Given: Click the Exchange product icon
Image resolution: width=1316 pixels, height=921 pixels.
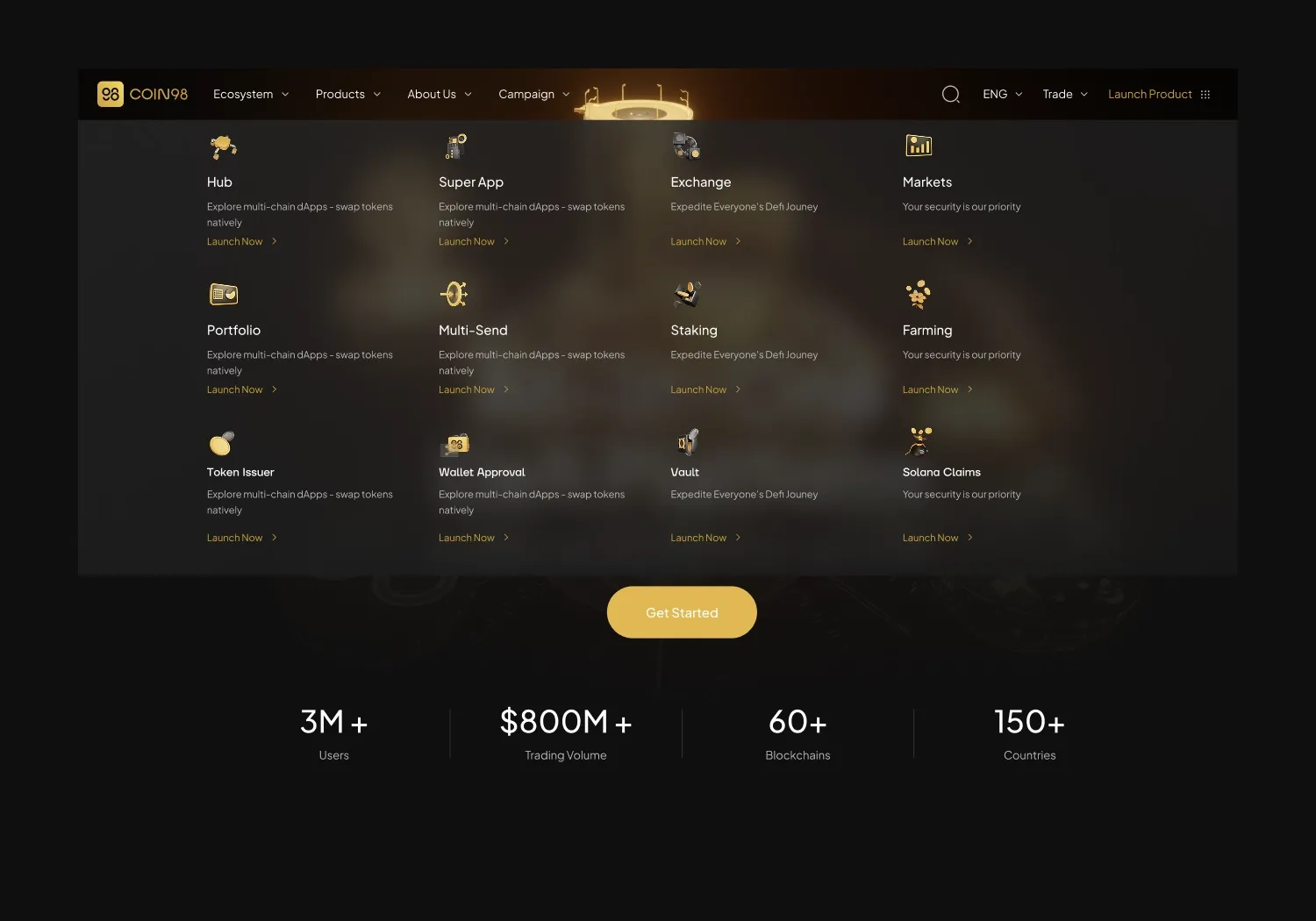Looking at the screenshot, I should pyautogui.click(x=686, y=146).
